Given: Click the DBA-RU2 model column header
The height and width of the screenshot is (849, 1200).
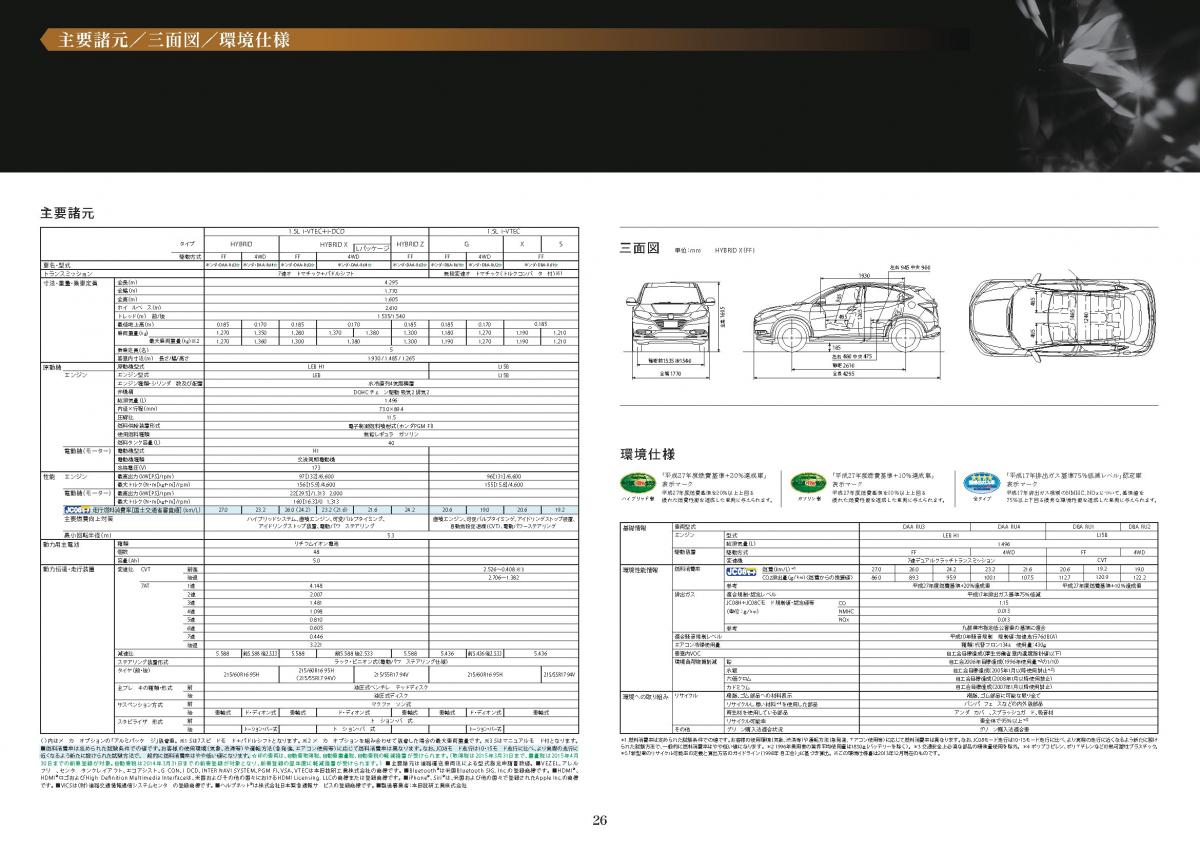Looking at the screenshot, I should pyautogui.click(x=1139, y=525).
